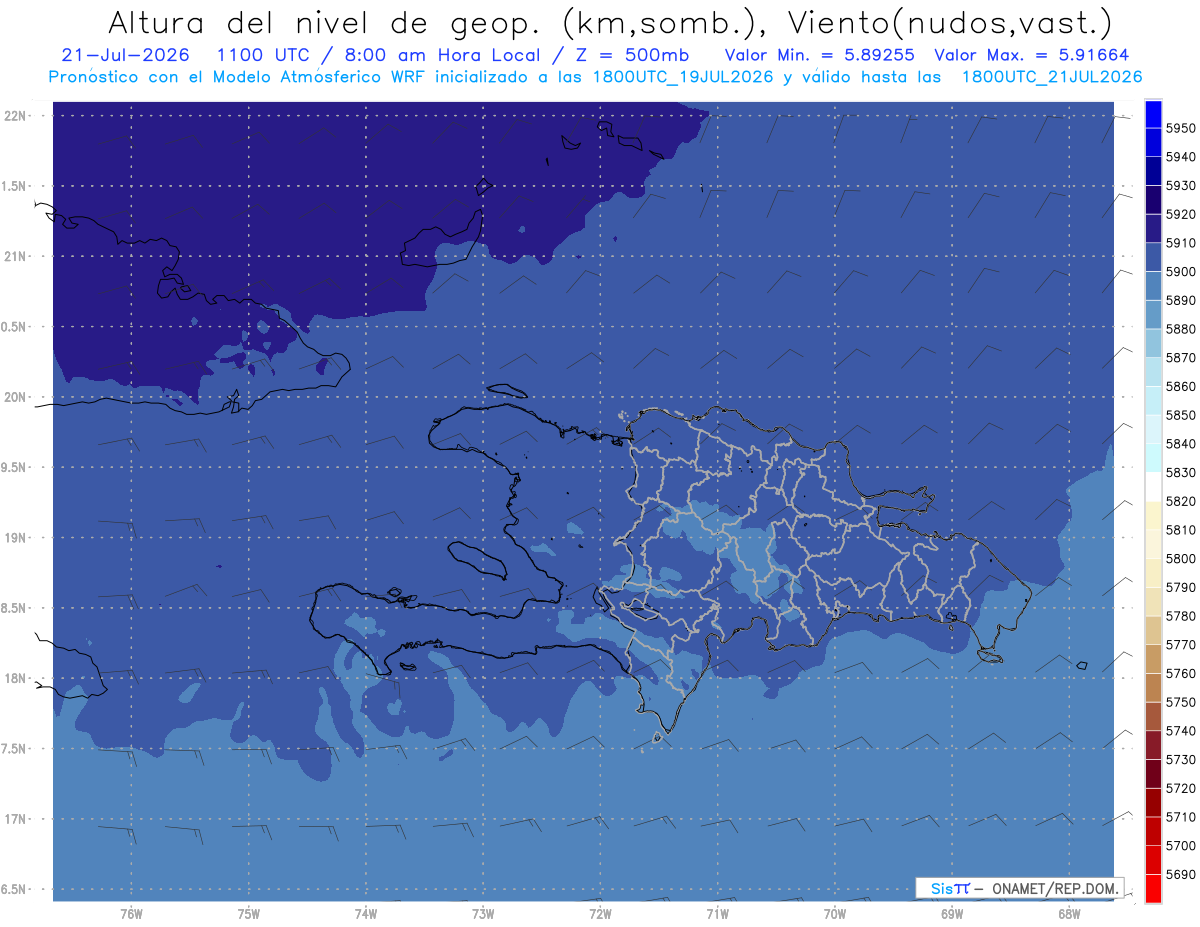The height and width of the screenshot is (927, 1200).
Task: Select the '5900' legend value
Action: [x=1181, y=272]
